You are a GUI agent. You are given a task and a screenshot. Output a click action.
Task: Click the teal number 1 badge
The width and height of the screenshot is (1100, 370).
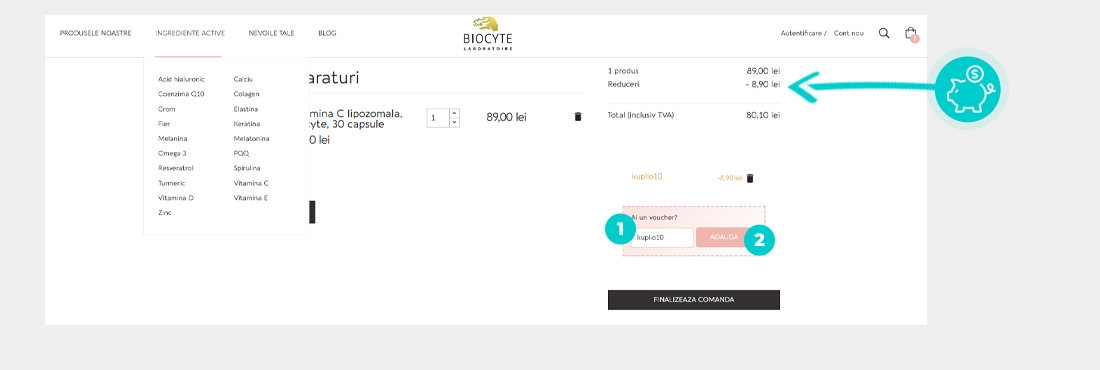(x=619, y=228)
